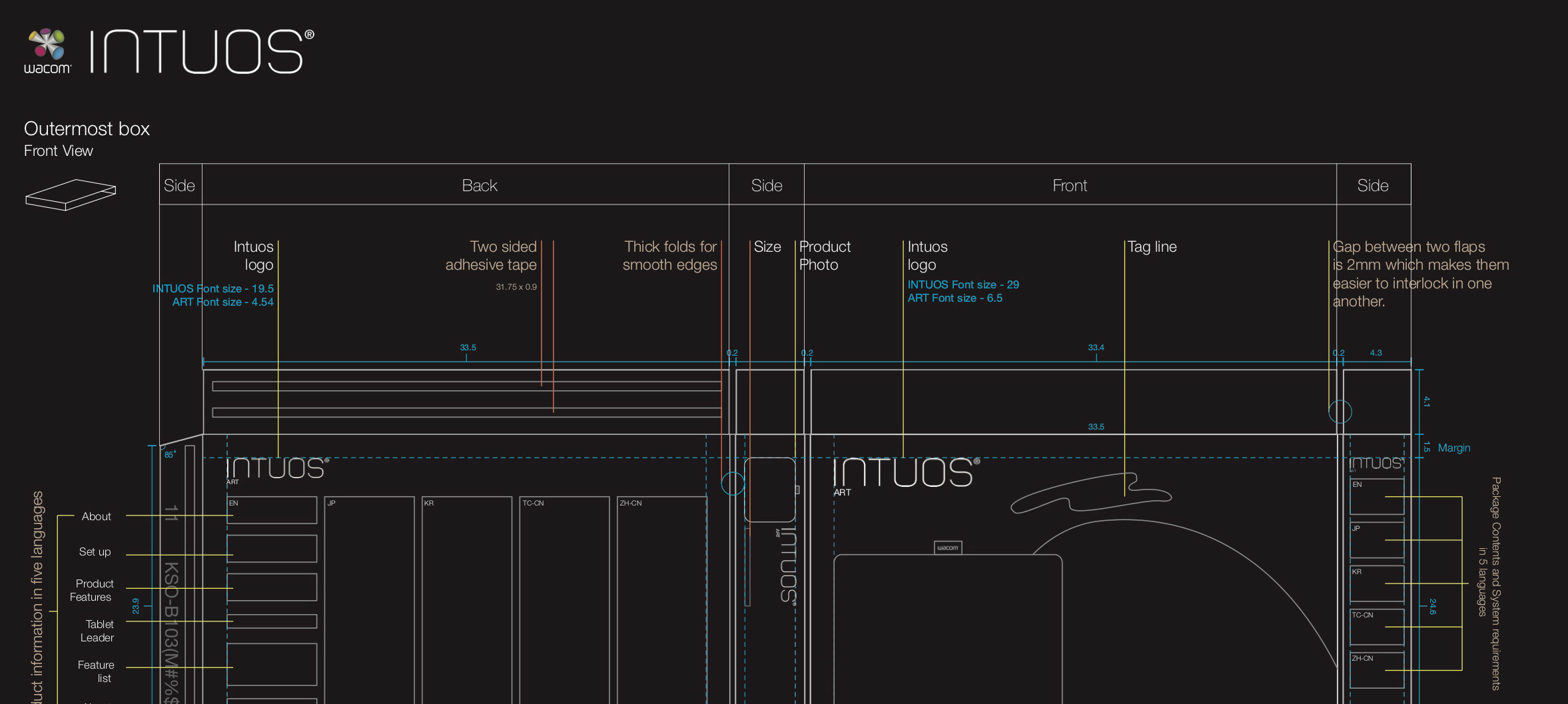1568x704 pixels.
Task: Click the '24.6' vertical dimension on the right
Action: [1433, 606]
